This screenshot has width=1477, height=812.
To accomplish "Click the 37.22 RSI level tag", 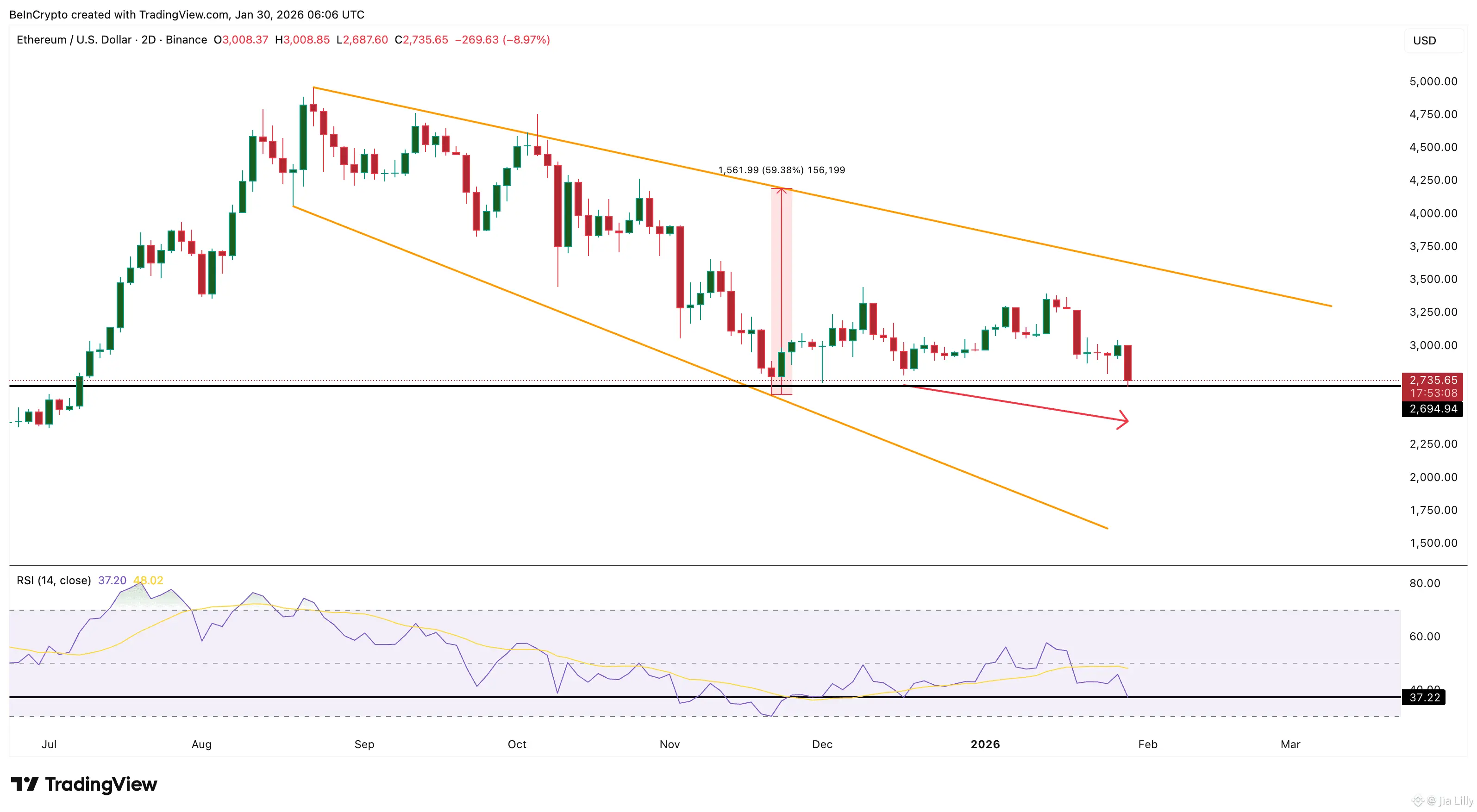I will point(1424,697).
